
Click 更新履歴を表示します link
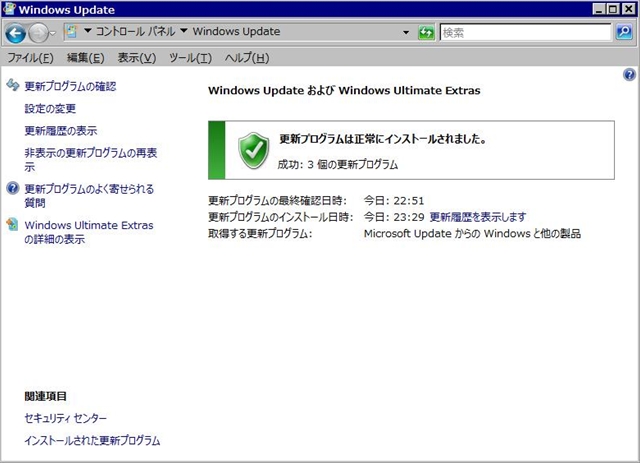pyautogui.click(x=478, y=217)
